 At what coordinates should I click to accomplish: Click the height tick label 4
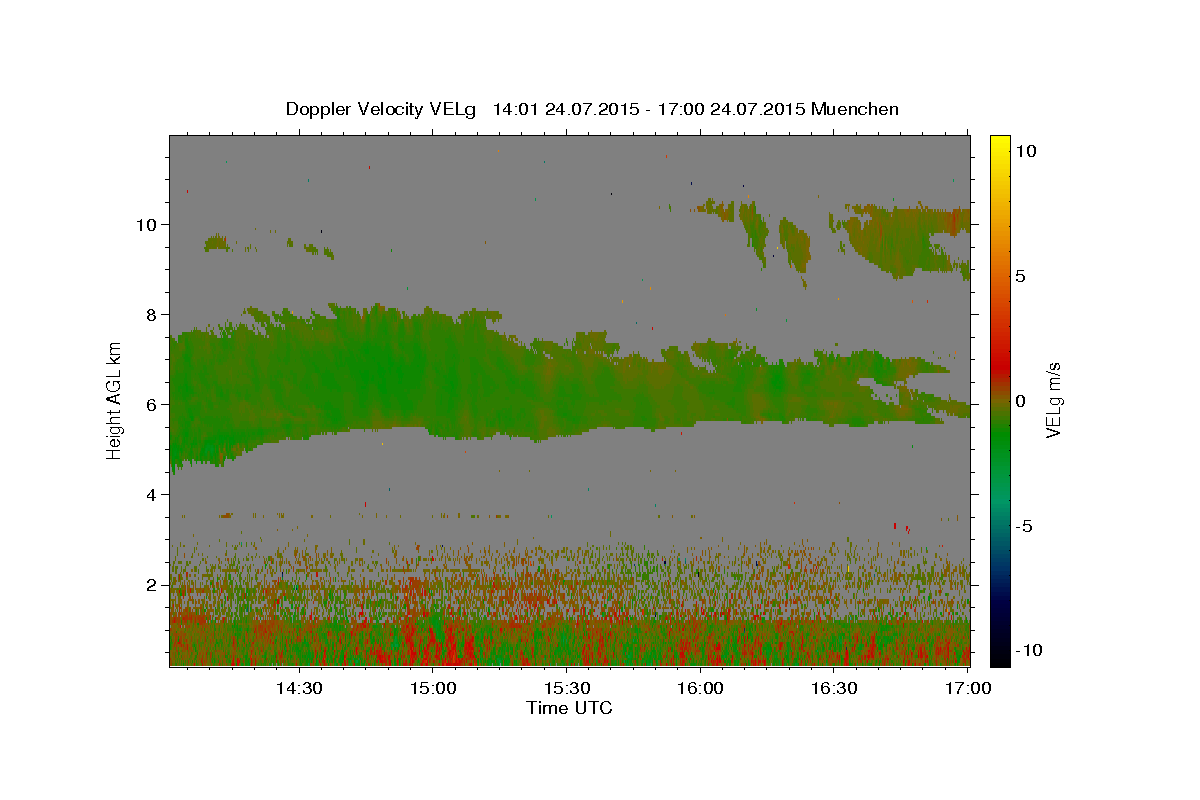[x=152, y=495]
